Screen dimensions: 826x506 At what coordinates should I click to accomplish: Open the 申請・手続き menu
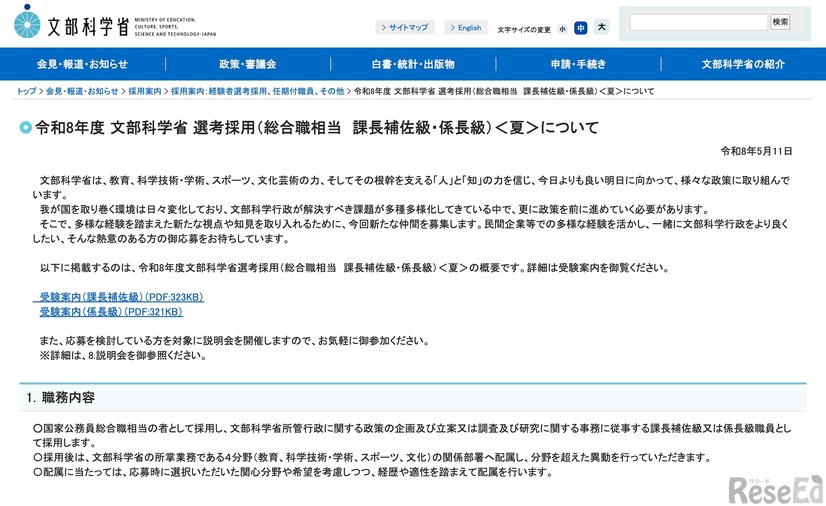click(578, 64)
